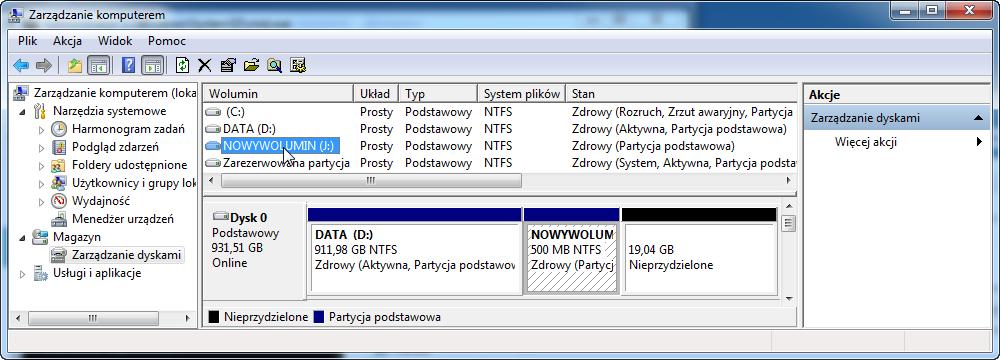Expand the Użytkownicy i grupy lokalne arrow
Image resolution: width=1000 pixels, height=360 pixels.
(x=42, y=183)
